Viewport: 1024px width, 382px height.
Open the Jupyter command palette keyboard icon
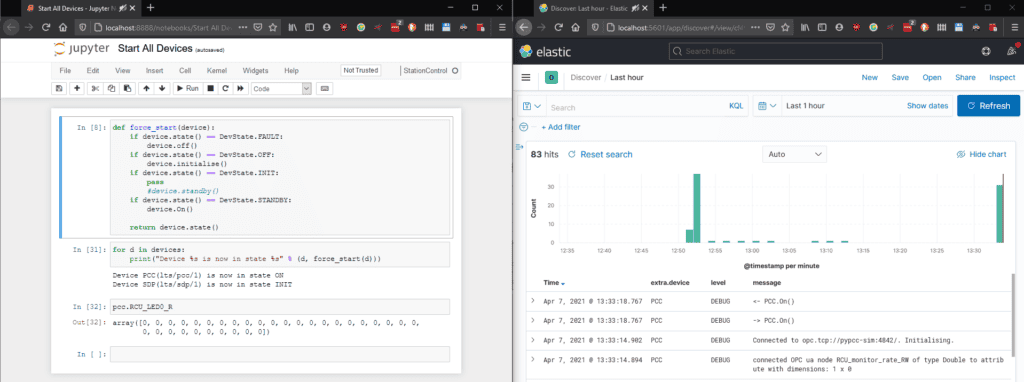[325, 88]
